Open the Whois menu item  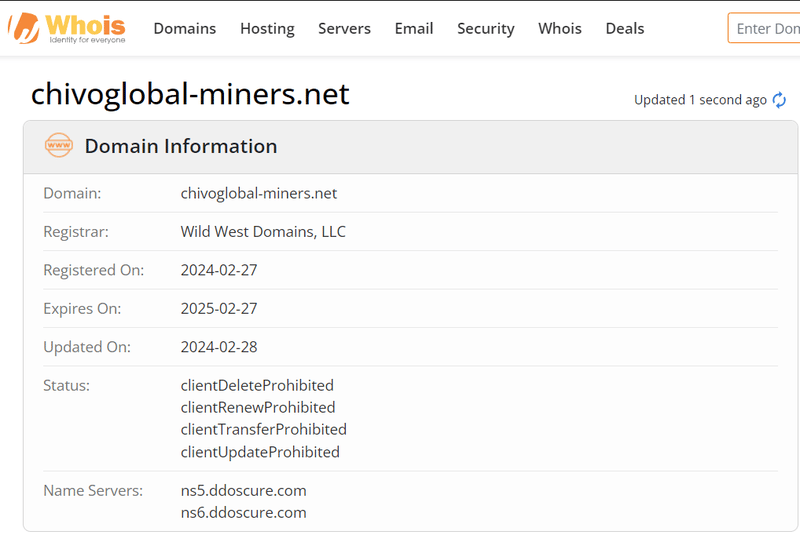point(560,29)
